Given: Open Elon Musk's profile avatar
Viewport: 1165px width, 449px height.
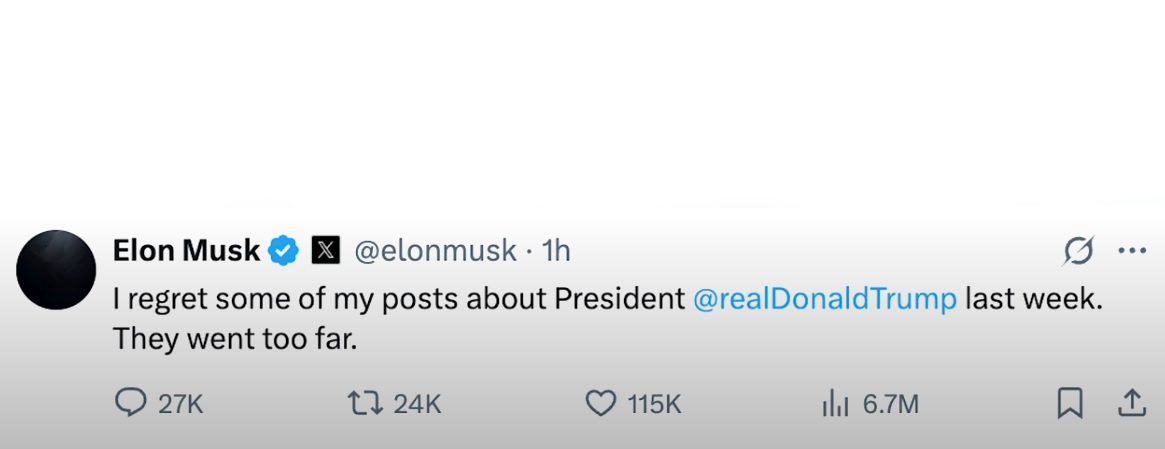Looking at the screenshot, I should coord(56,269).
